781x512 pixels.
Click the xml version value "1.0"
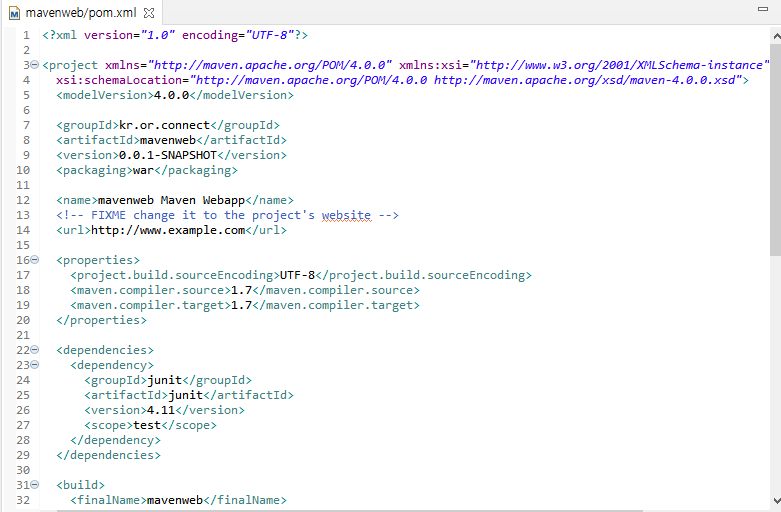tap(157, 35)
